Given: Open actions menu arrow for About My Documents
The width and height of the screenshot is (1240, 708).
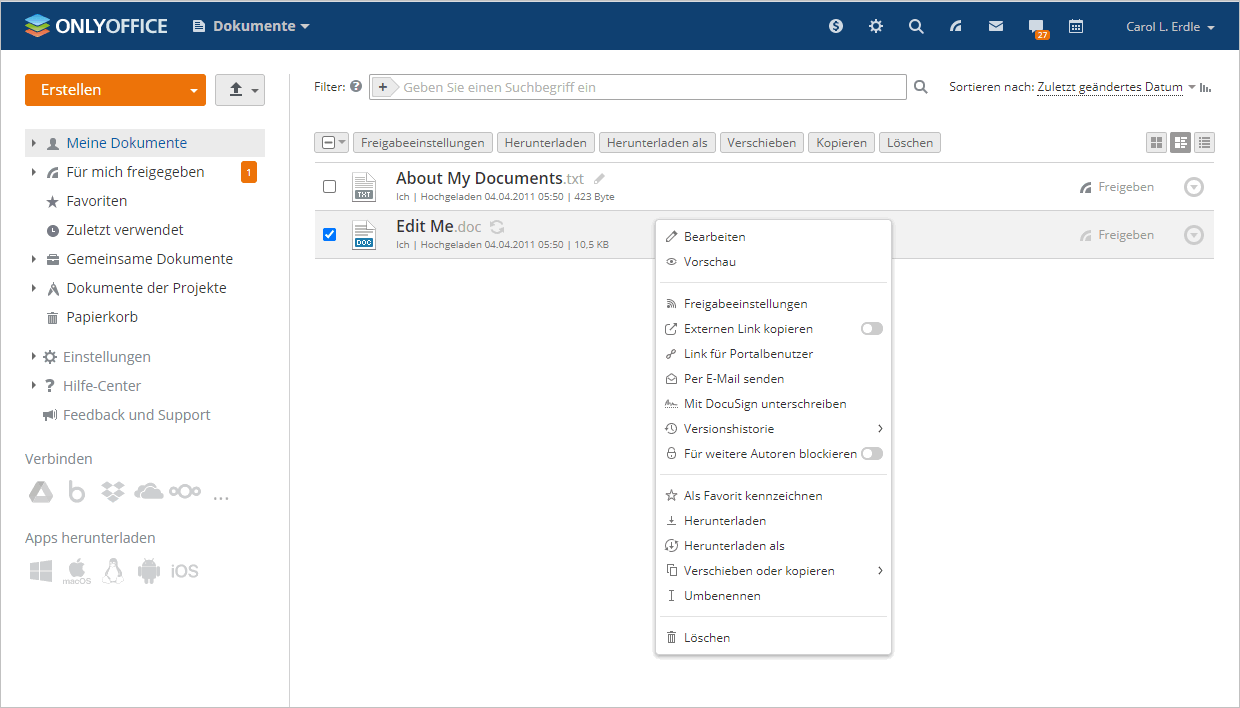Looking at the screenshot, I should pyautogui.click(x=1194, y=187).
